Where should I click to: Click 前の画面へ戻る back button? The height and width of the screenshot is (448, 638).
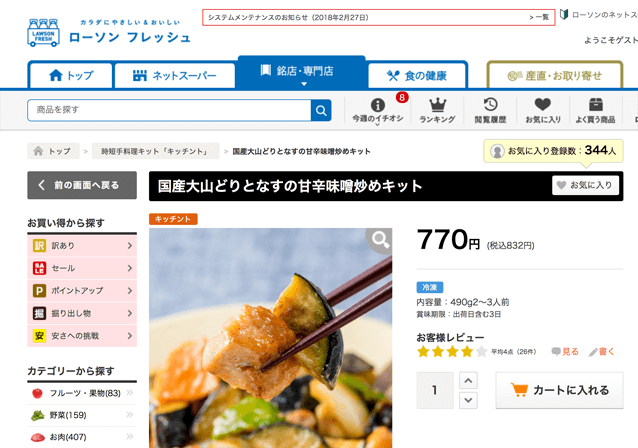pyautogui.click(x=82, y=186)
